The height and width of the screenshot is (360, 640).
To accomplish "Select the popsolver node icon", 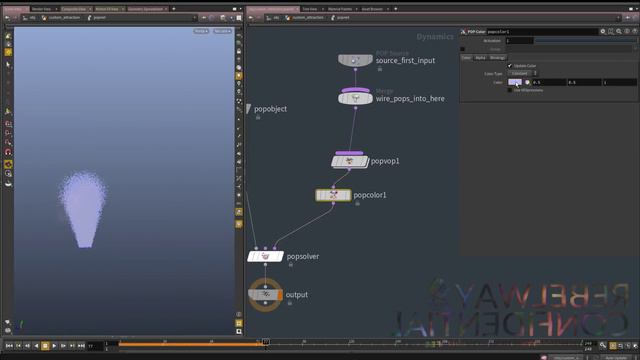I will 265,256.
